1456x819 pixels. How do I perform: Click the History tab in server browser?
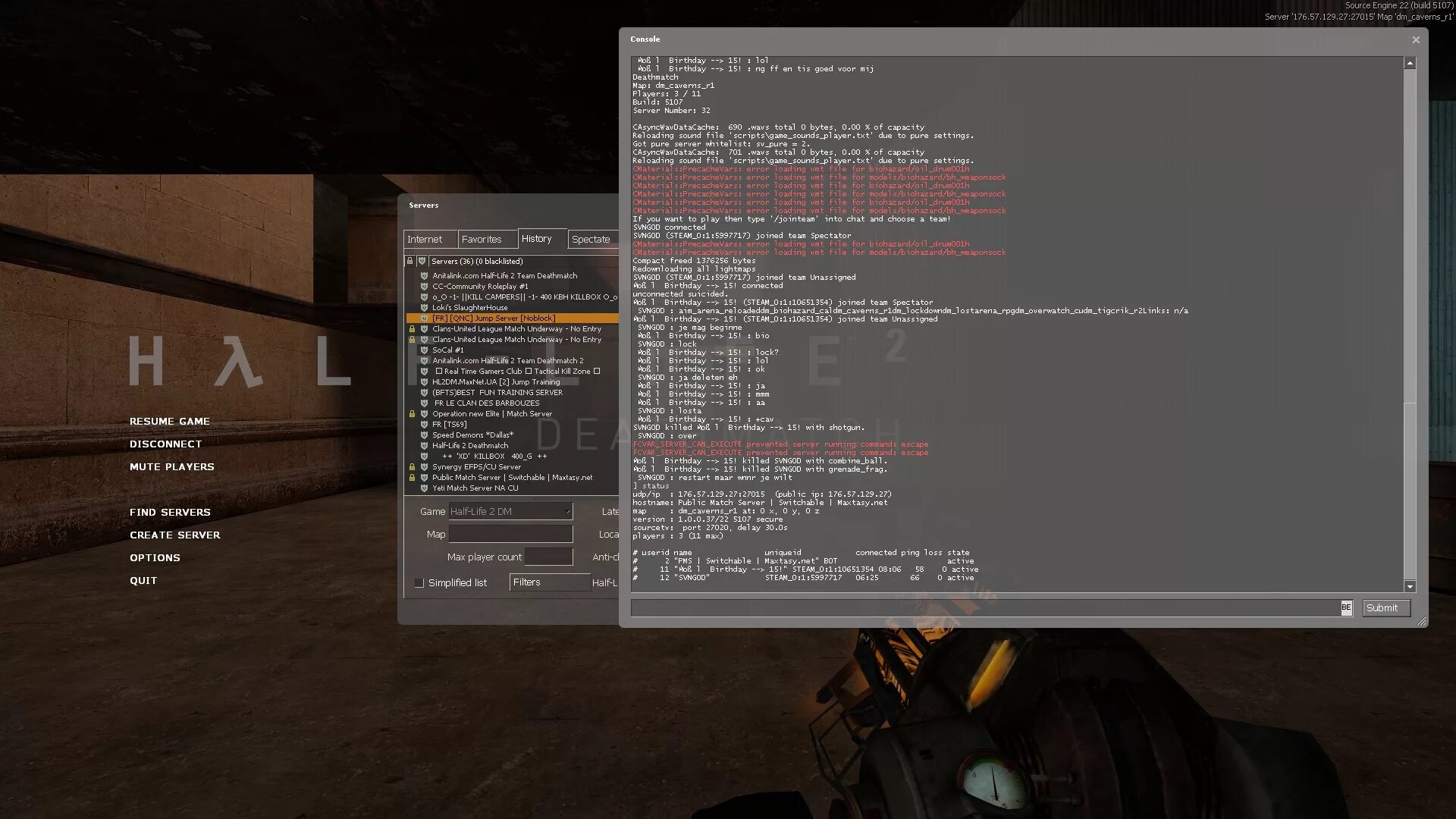click(x=537, y=238)
